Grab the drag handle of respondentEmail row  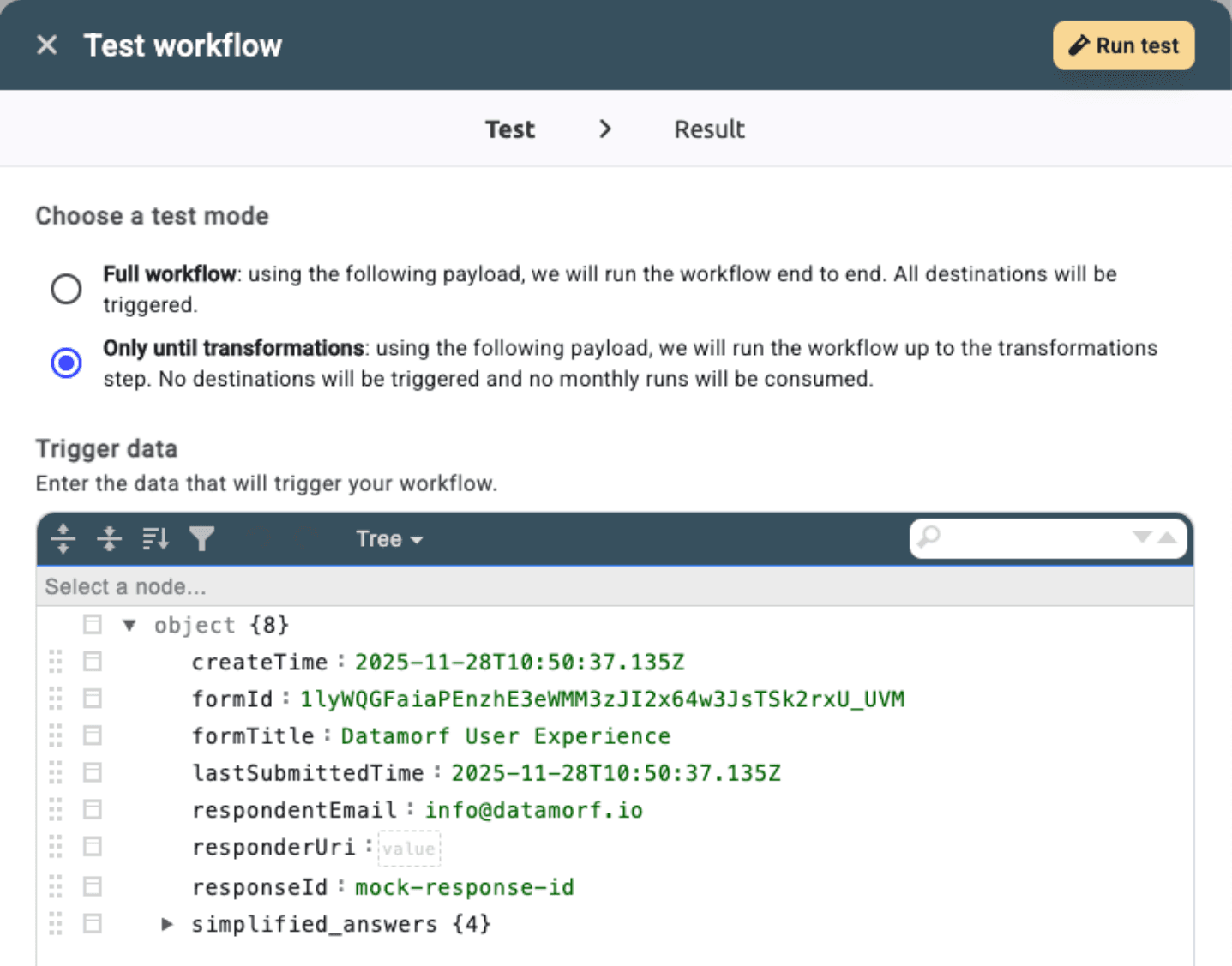pyautogui.click(x=56, y=810)
